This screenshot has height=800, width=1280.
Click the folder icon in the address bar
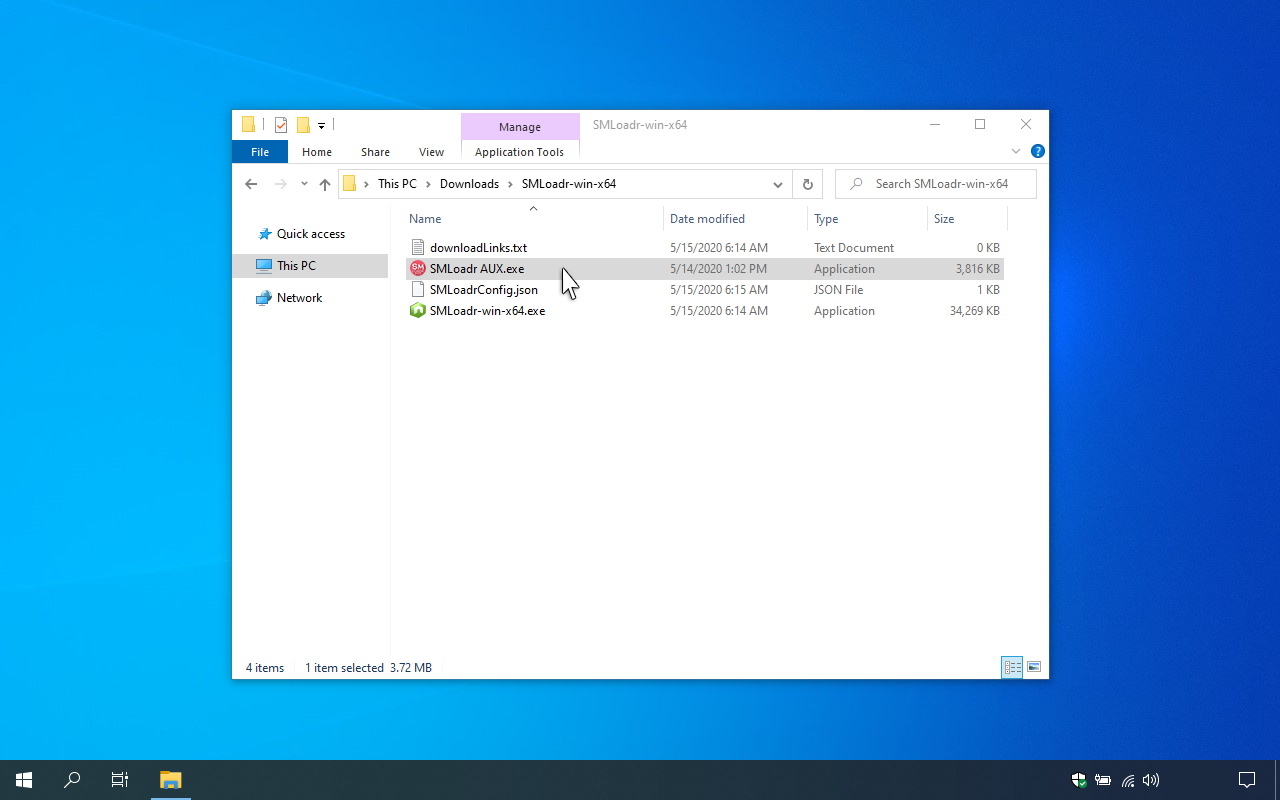point(349,184)
